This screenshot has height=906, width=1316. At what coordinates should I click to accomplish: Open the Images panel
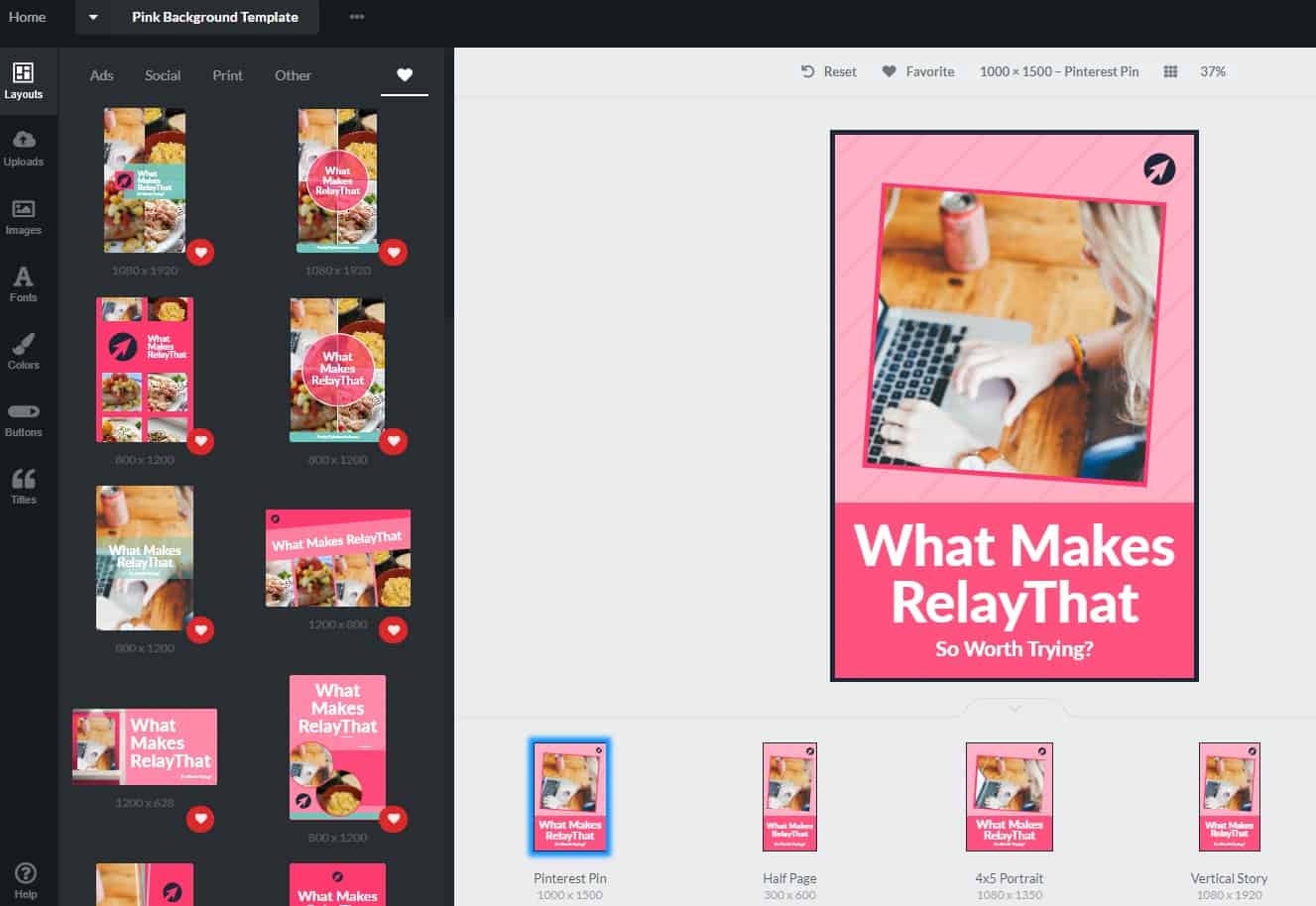point(24,216)
